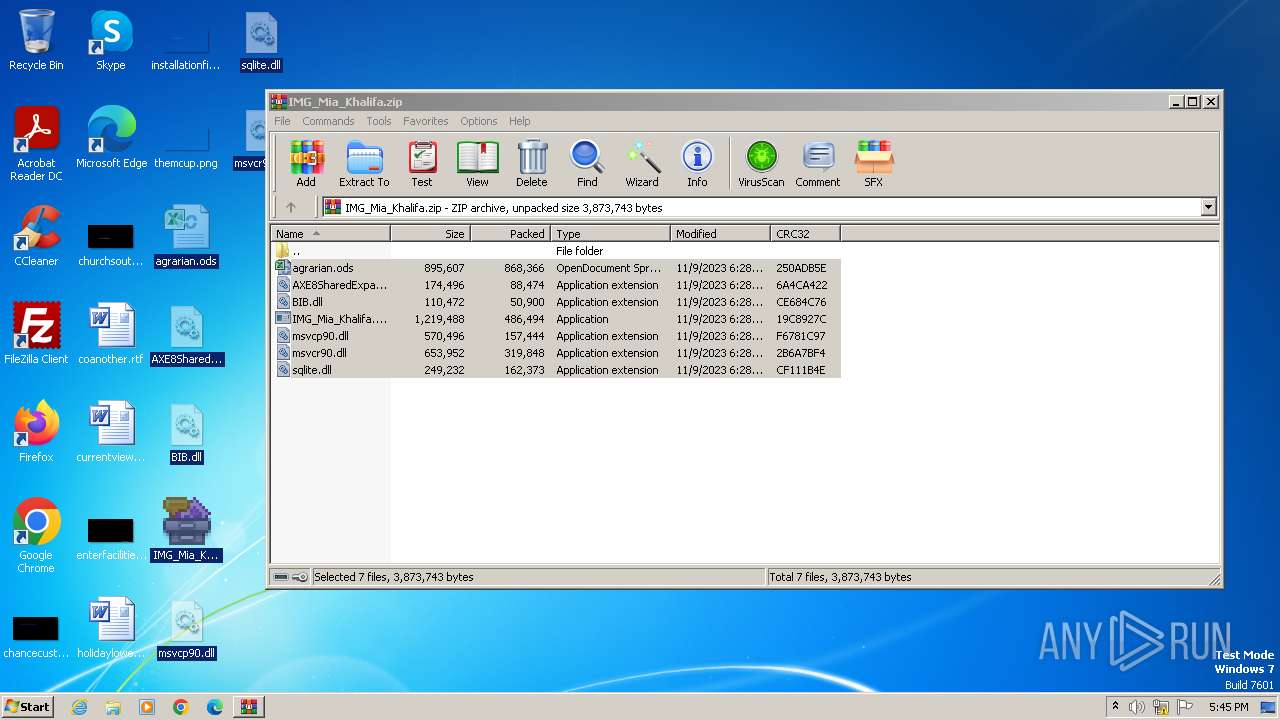
Task: Sort by the Type column header
Action: click(x=610, y=234)
